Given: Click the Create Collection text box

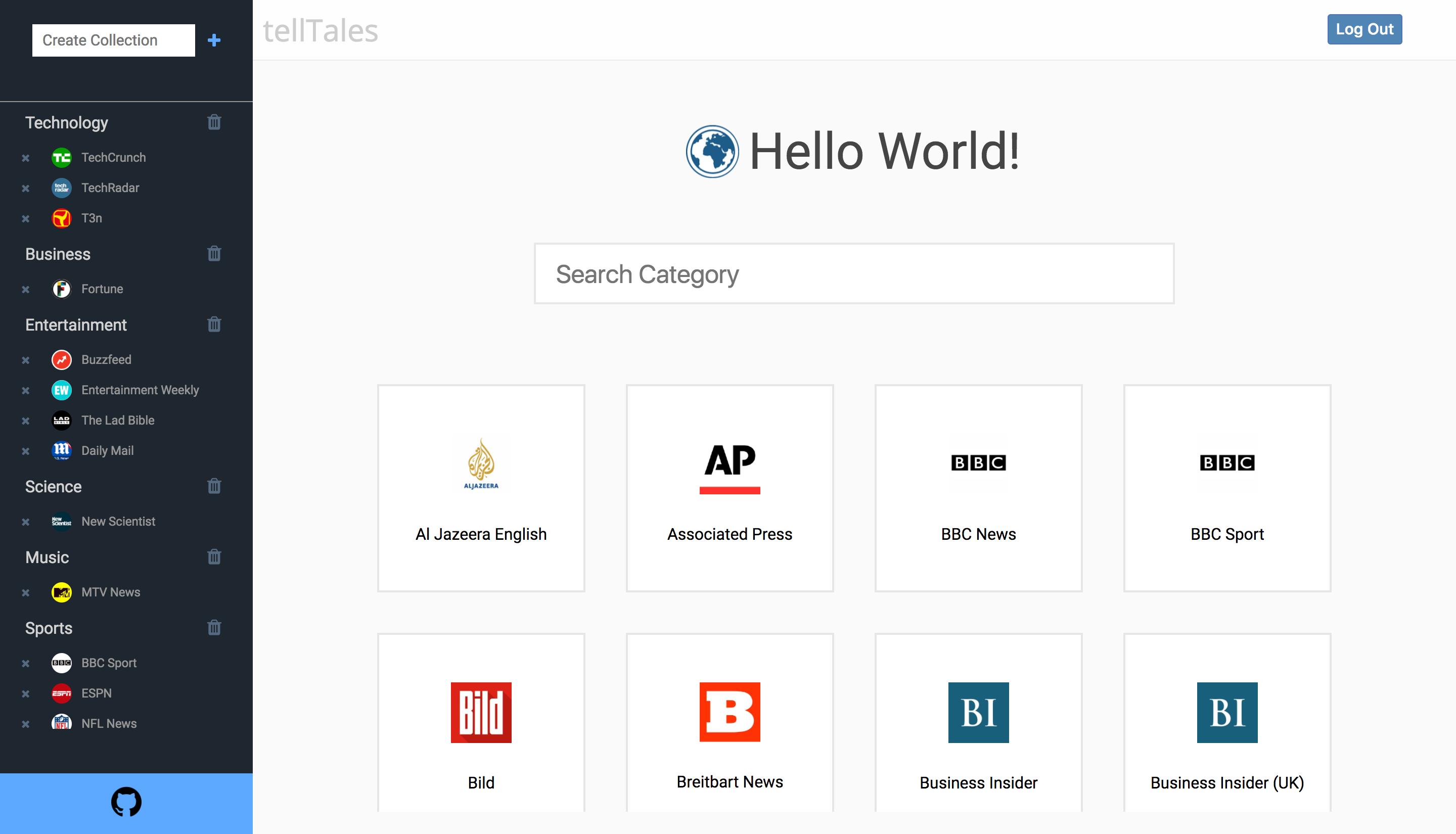Looking at the screenshot, I should (113, 40).
